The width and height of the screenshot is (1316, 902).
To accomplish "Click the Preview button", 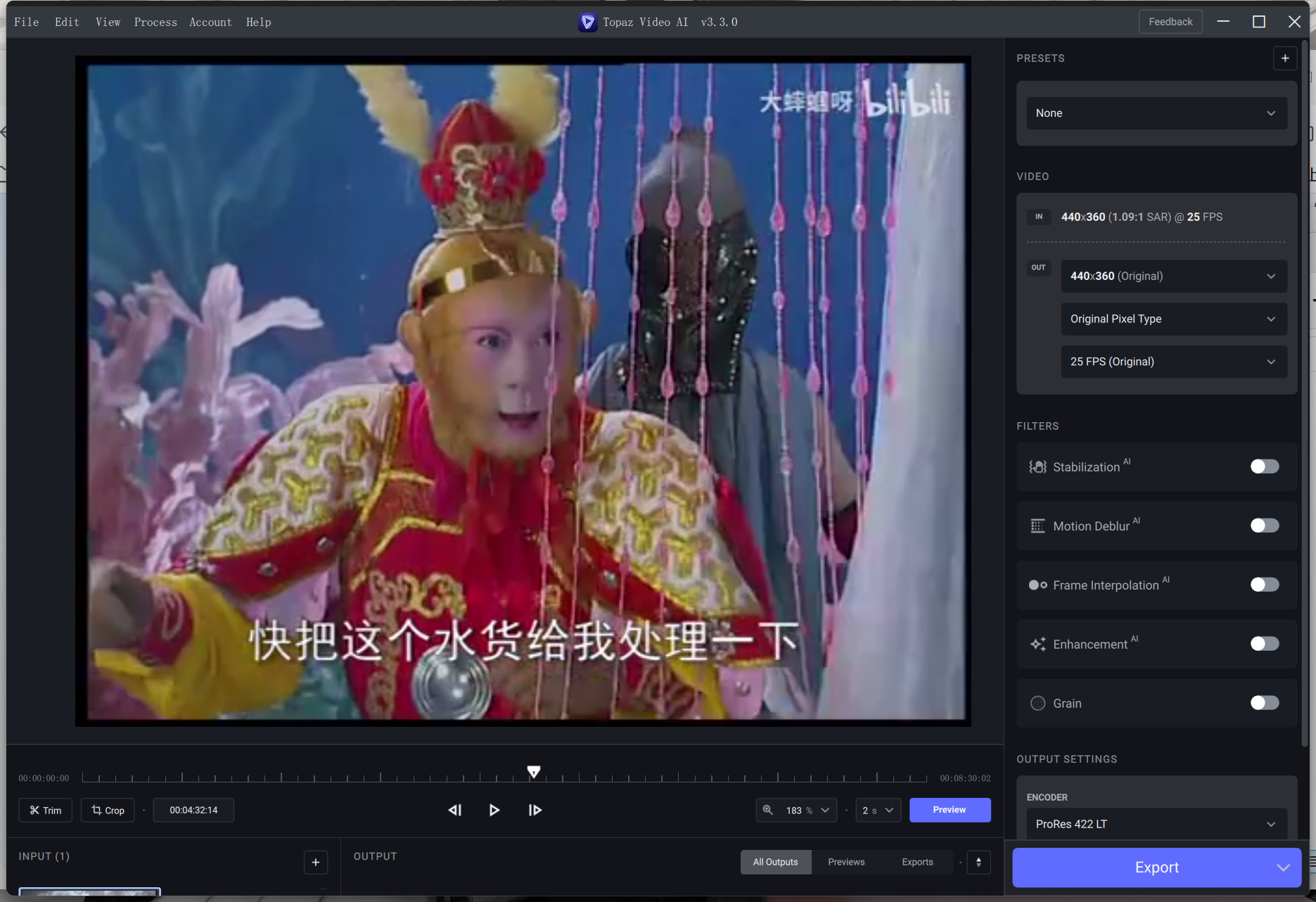I will (950, 810).
